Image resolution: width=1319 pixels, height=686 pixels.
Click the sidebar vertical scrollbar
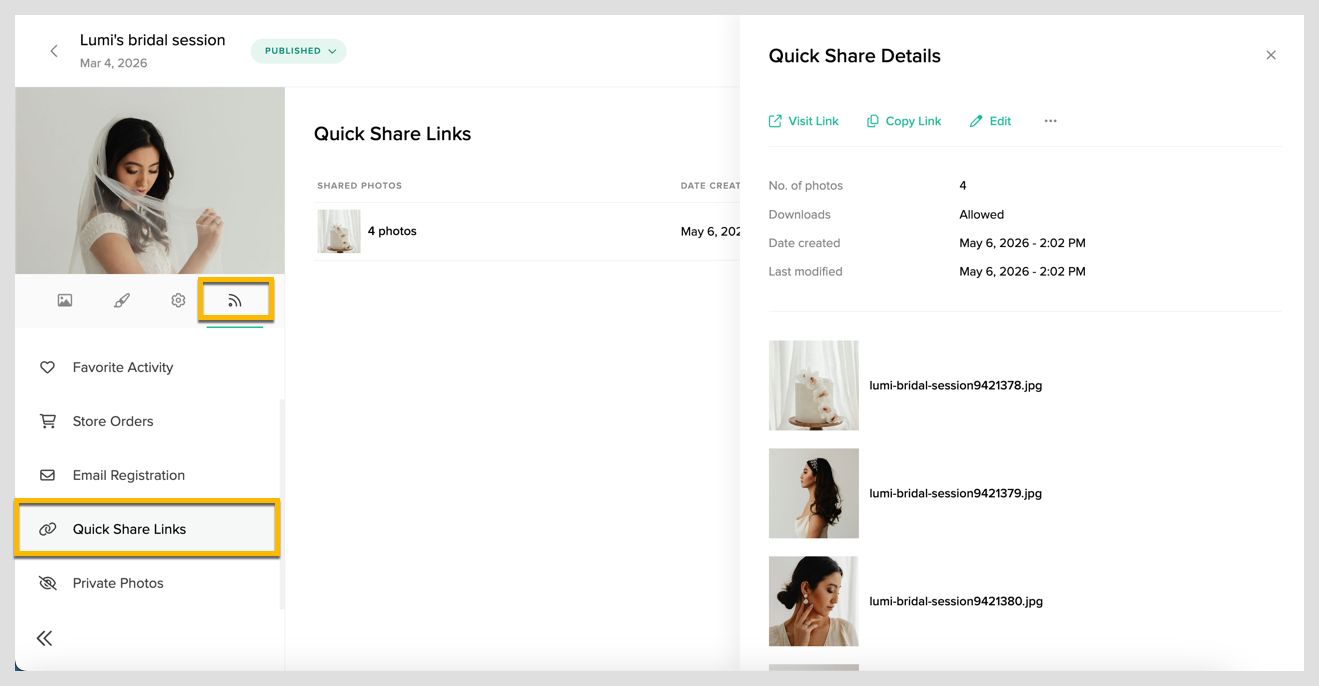click(282, 504)
